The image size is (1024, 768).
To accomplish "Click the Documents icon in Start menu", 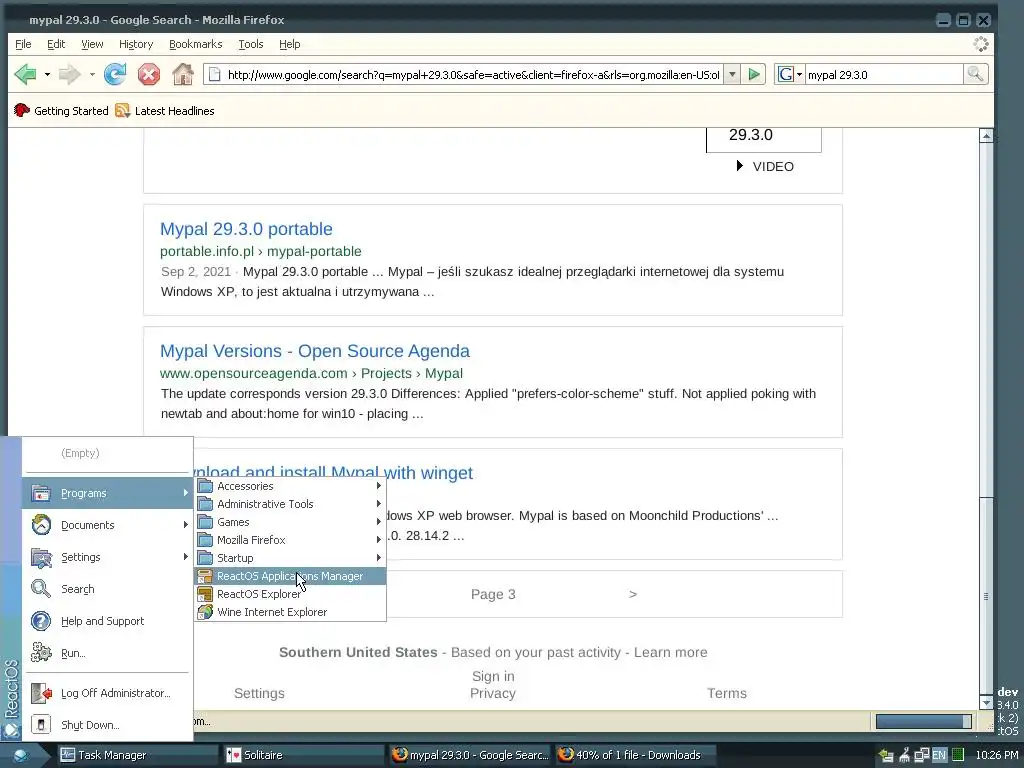I will tap(41, 525).
